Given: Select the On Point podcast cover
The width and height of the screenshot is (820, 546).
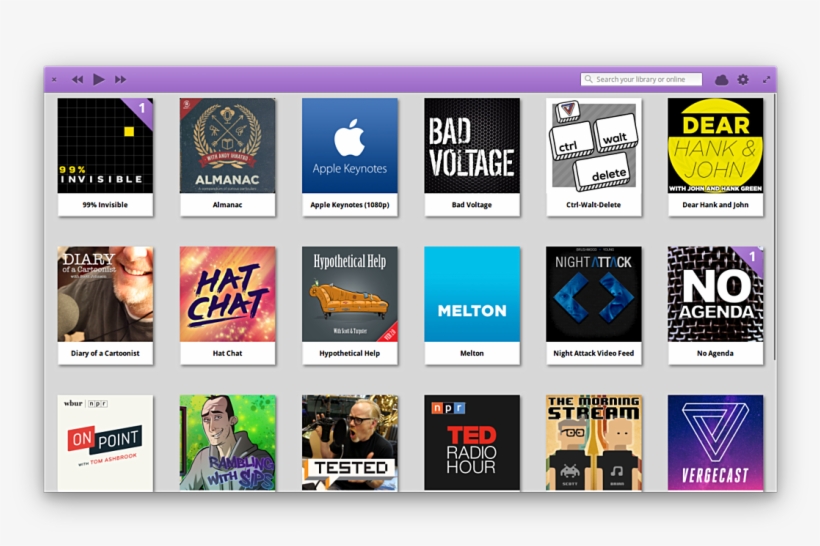Looking at the screenshot, I should click(105, 442).
